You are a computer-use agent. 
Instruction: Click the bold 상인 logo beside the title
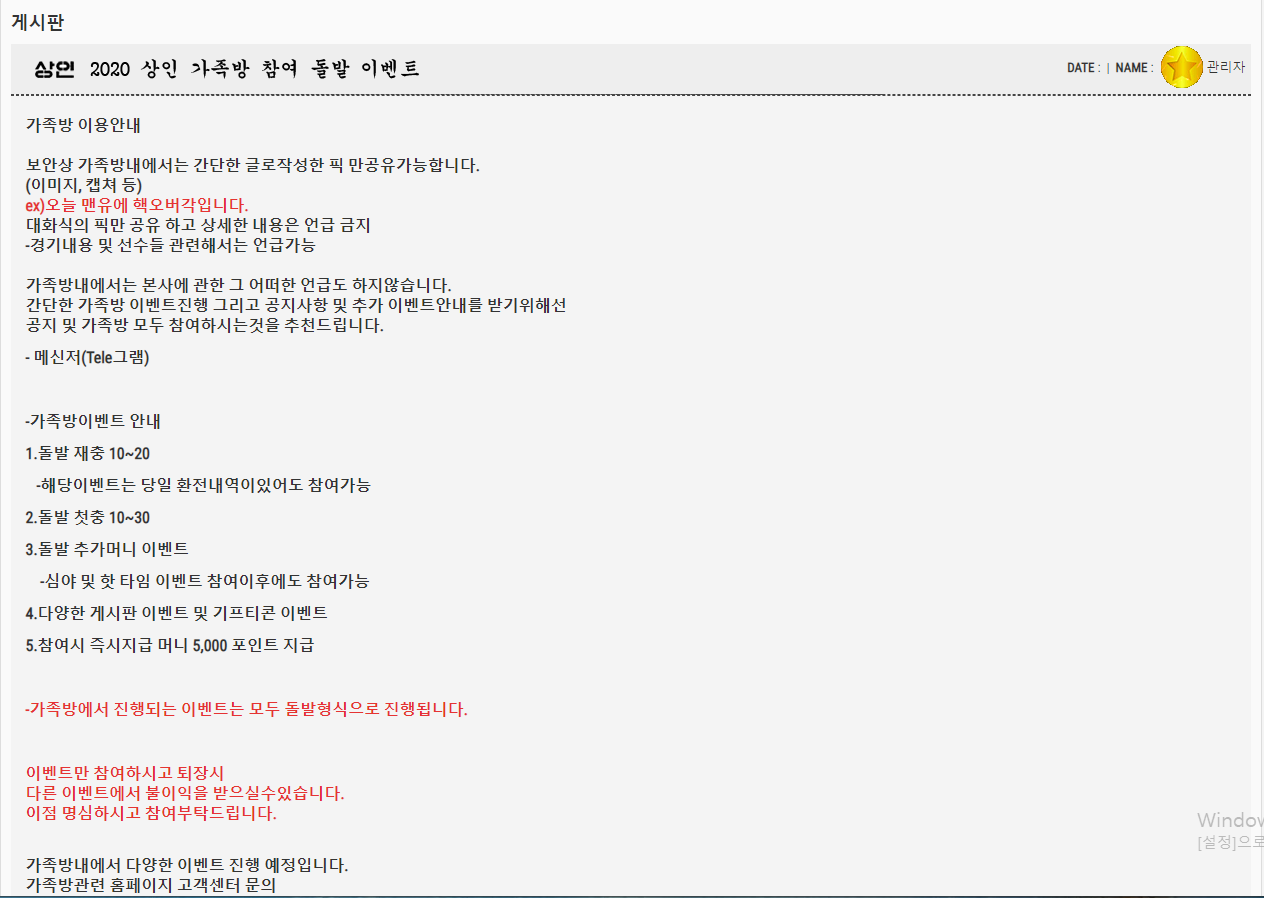point(55,69)
